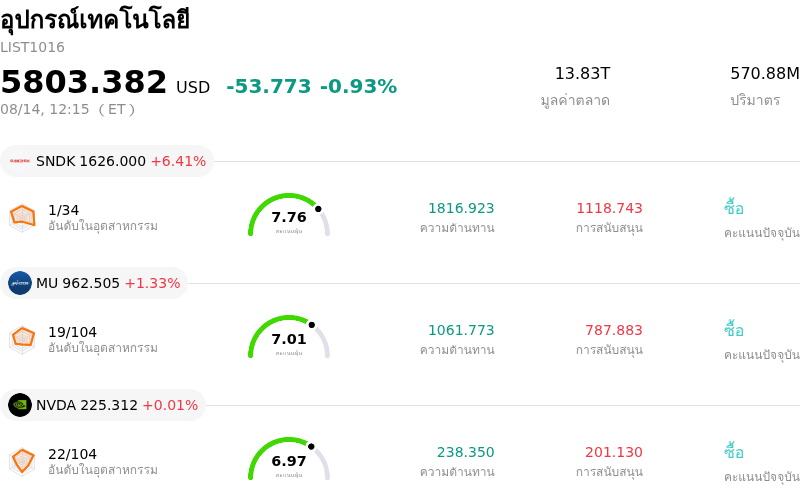Click SNDK resistance value 1816.923
This screenshot has width=800, height=499.
pos(461,208)
